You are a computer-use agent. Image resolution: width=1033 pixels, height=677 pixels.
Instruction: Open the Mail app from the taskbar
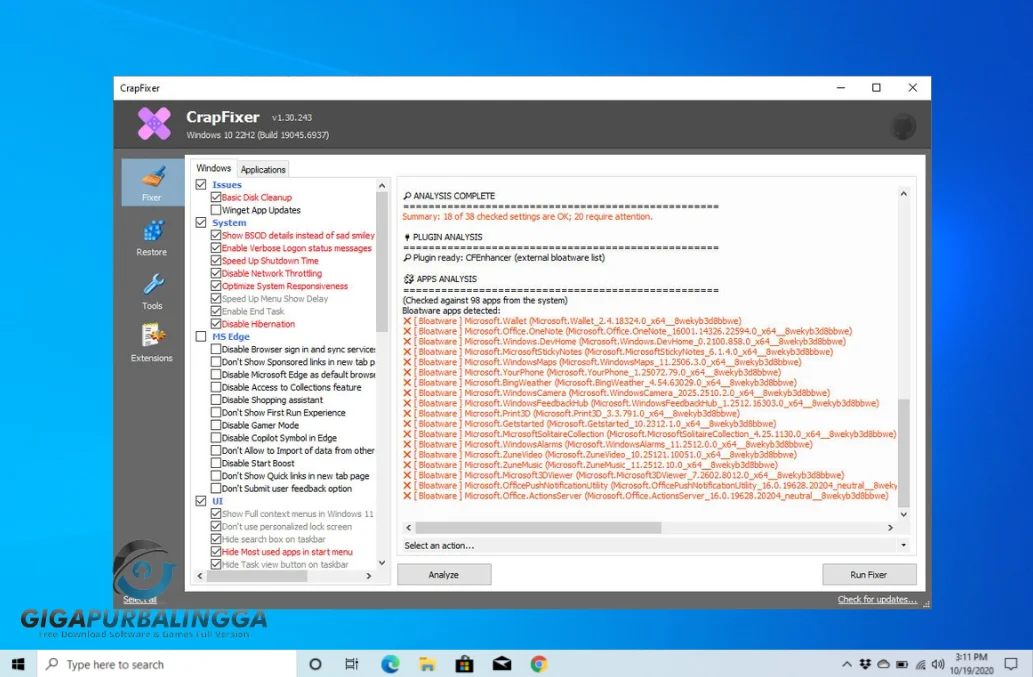click(x=500, y=663)
